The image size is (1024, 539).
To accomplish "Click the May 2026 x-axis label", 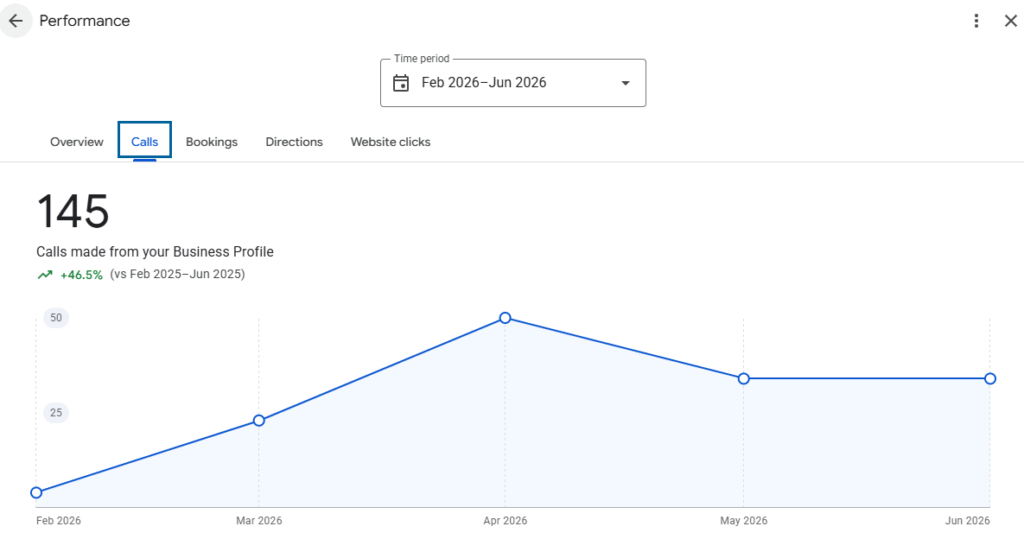I will pos(743,521).
